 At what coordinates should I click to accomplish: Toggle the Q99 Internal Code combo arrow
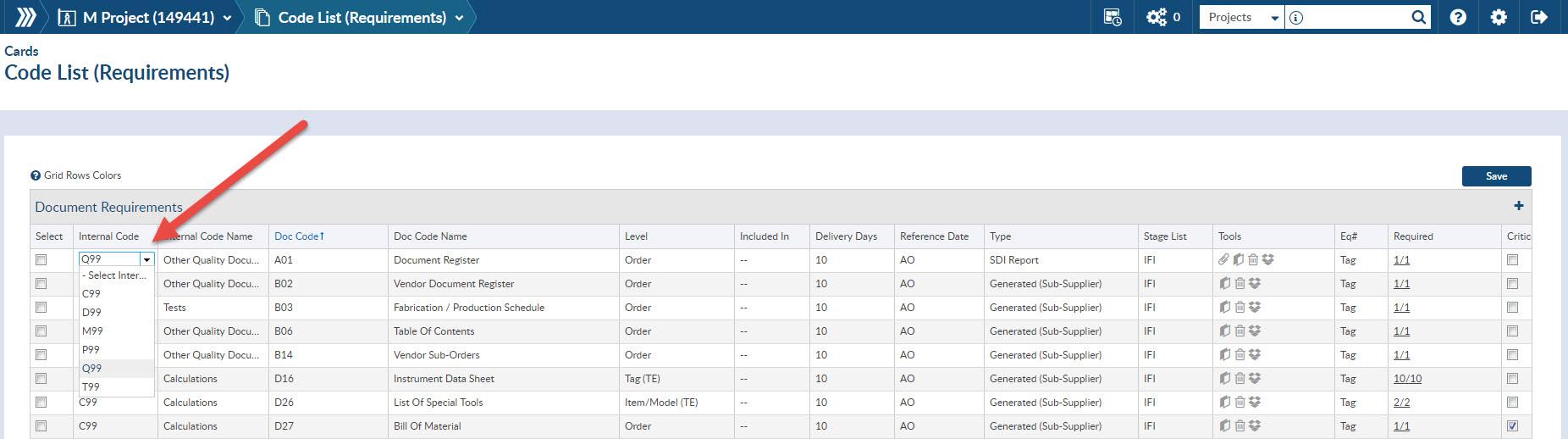tap(146, 259)
